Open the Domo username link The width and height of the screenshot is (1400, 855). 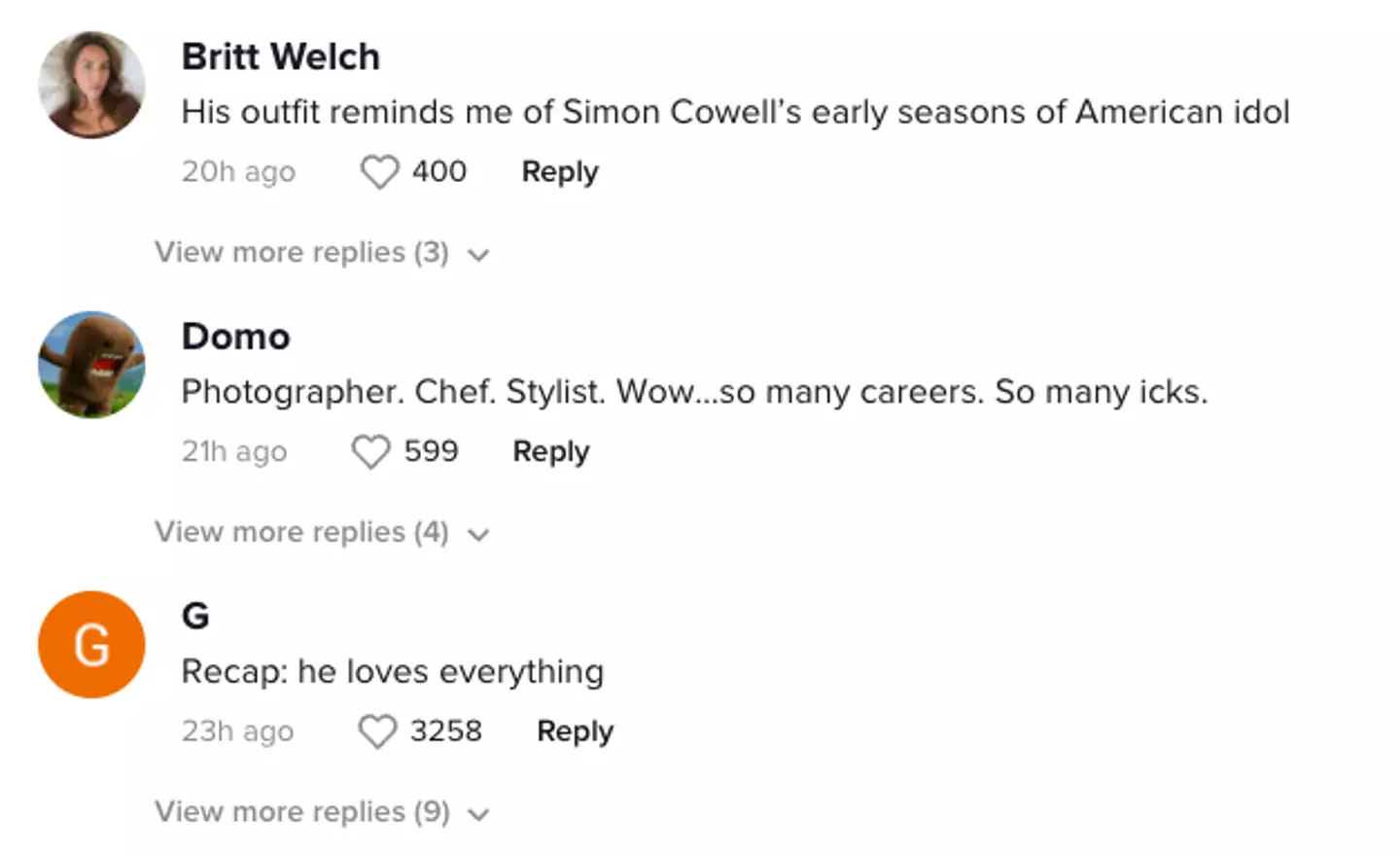pos(235,338)
